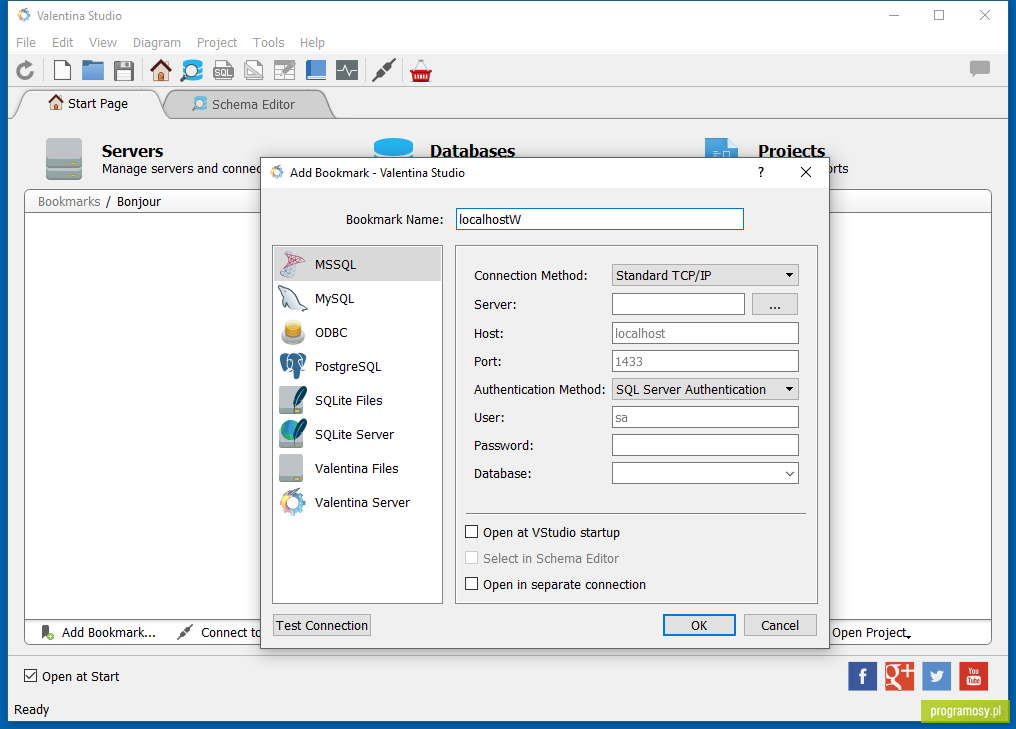This screenshot has height=729, width=1016.
Task: Open the SQL Editor toolbar icon
Action: coord(223,71)
